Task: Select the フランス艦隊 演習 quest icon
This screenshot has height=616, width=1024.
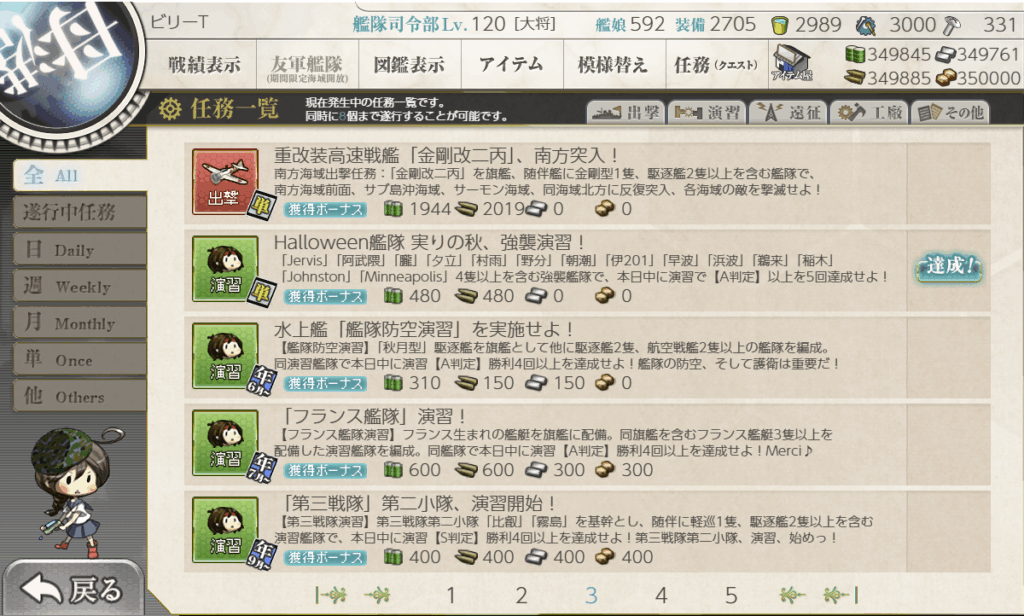Action: (225, 442)
